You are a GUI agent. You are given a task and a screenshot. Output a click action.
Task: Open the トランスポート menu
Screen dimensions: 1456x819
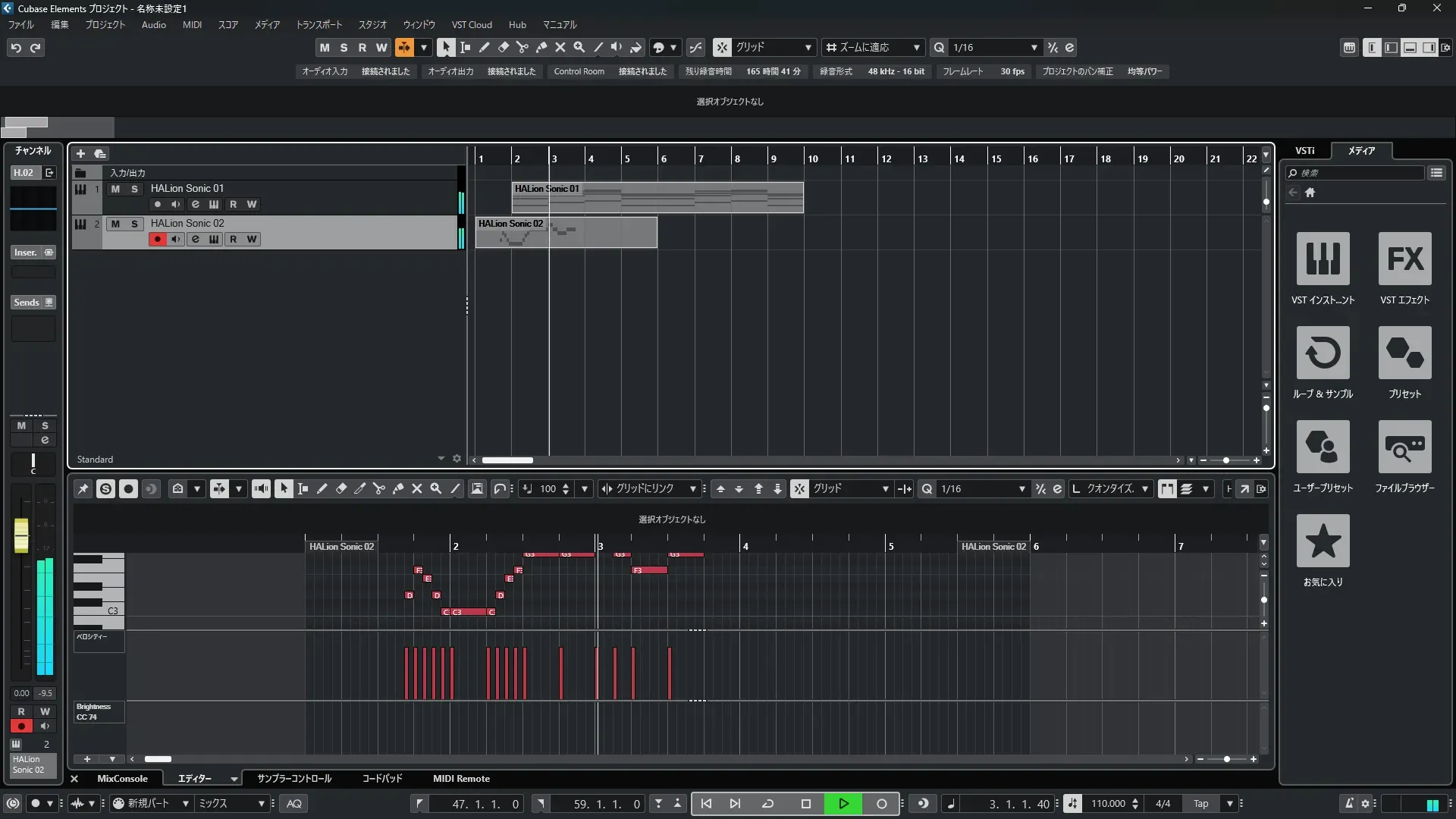tap(318, 24)
